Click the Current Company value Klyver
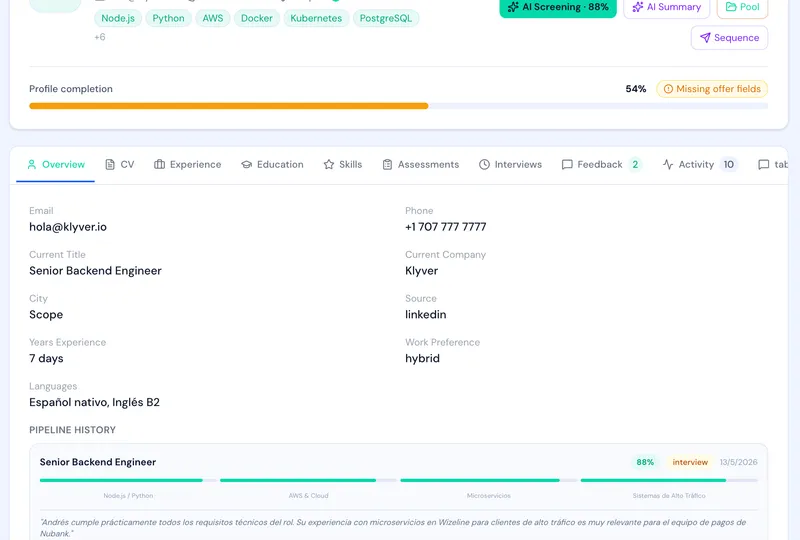 (x=421, y=271)
